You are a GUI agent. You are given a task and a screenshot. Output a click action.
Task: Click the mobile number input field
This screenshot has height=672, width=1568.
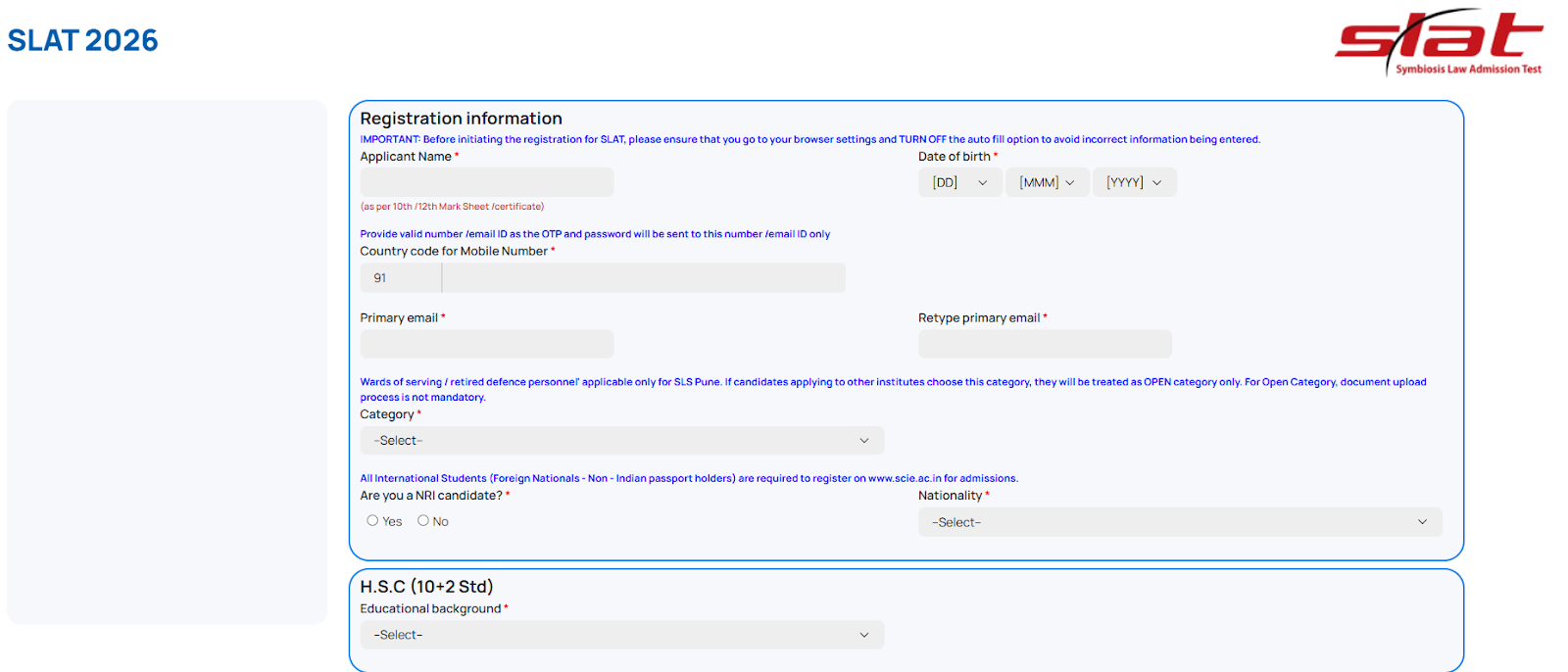click(x=644, y=278)
